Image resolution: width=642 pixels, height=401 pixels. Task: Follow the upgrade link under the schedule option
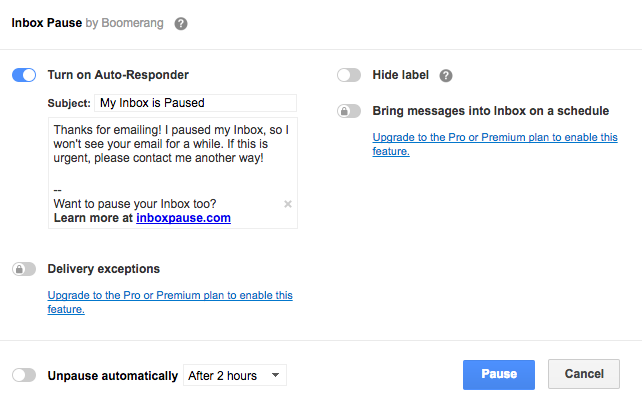(x=495, y=144)
